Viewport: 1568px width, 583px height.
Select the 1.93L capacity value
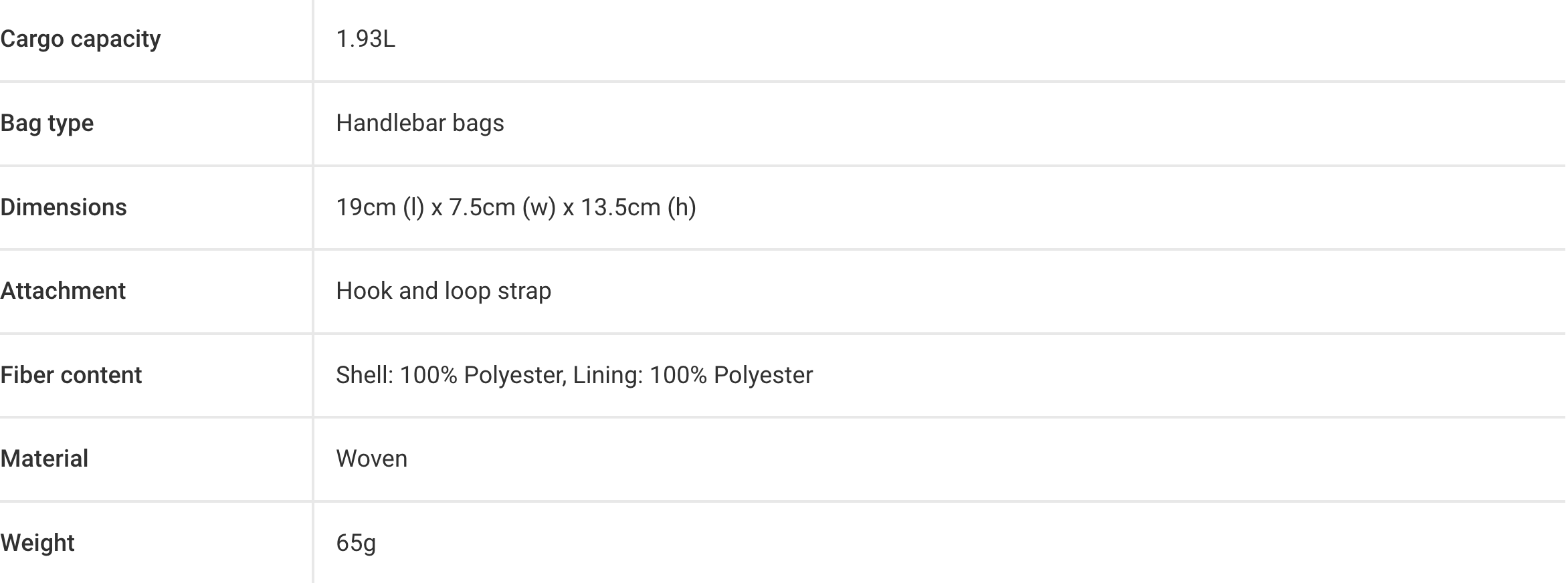(x=365, y=39)
